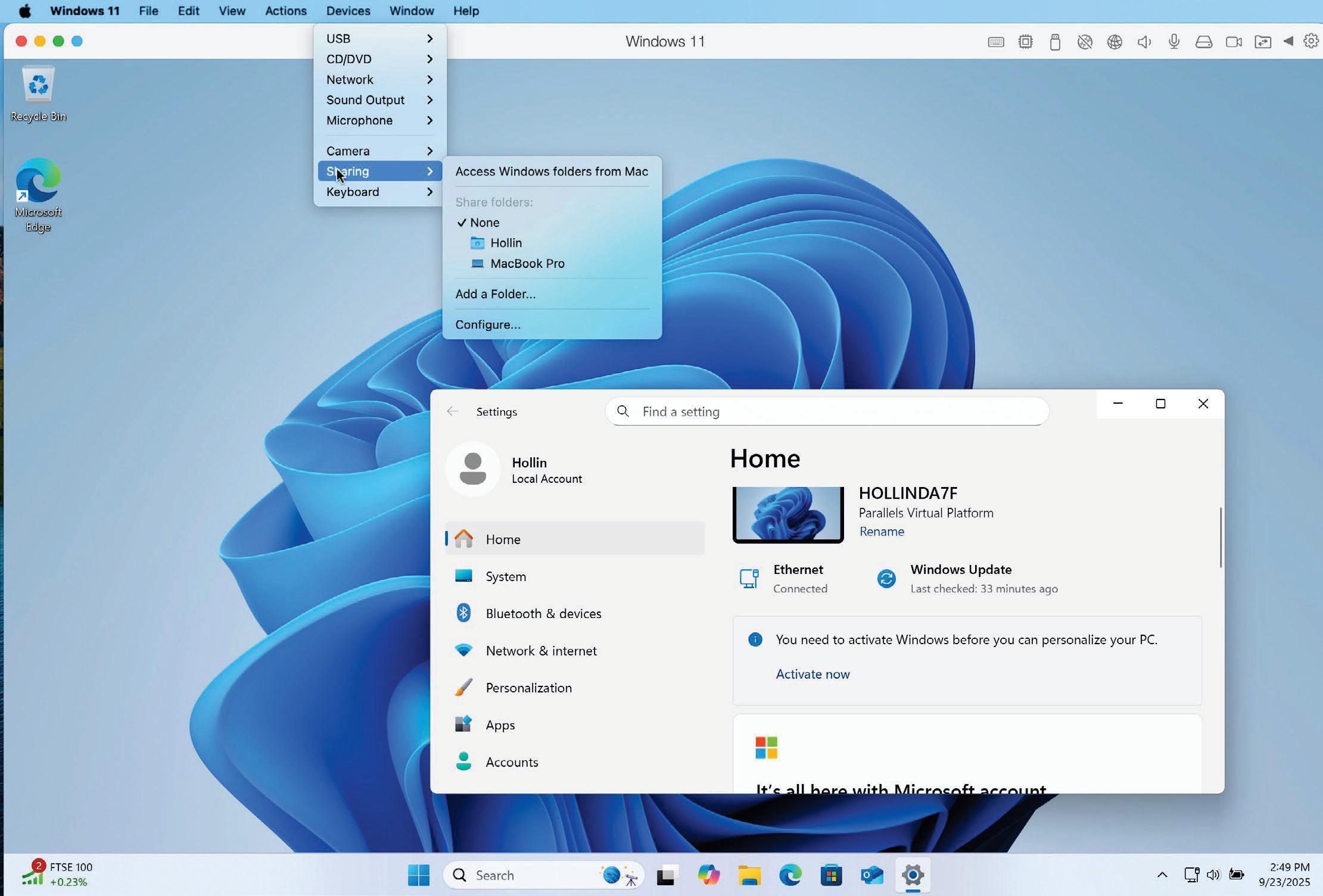This screenshot has height=896, width=1323.
Task: Click the battery icon in system tray
Action: pyautogui.click(x=1237, y=875)
